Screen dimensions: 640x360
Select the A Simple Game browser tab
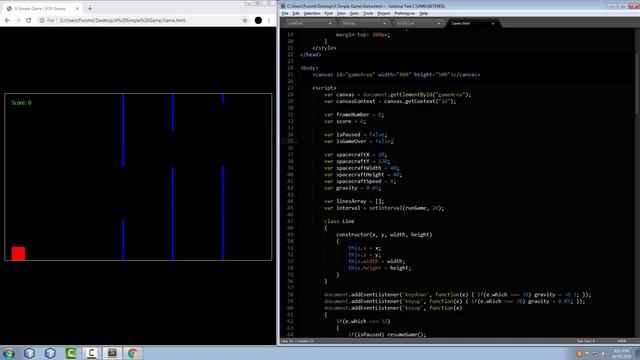(x=42, y=8)
